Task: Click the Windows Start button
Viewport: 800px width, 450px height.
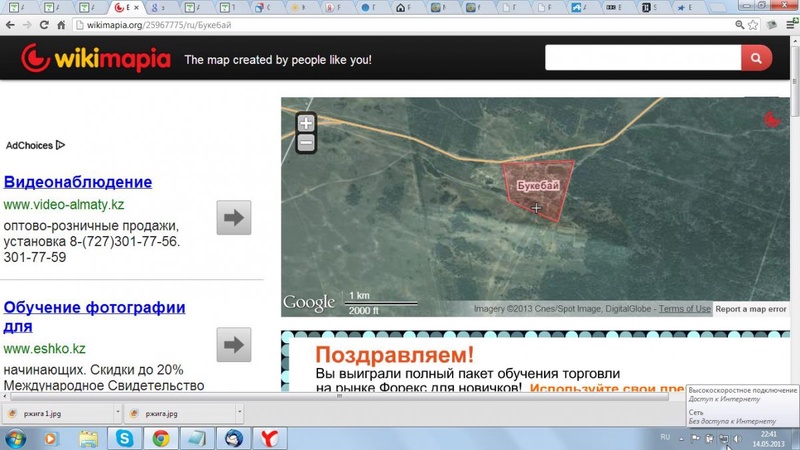Action: [x=16, y=438]
